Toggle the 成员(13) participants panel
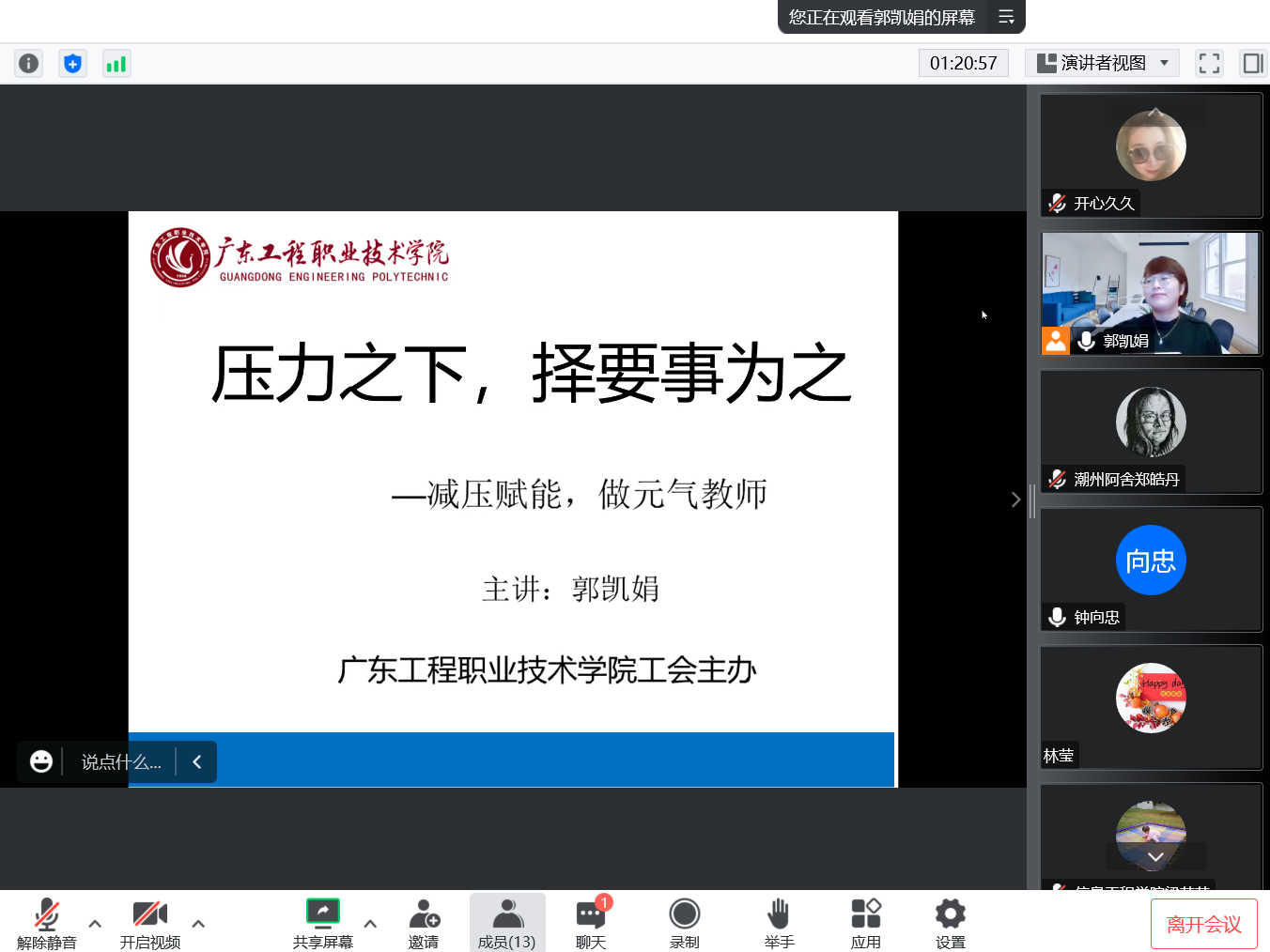Screen dimensions: 1270x952 coord(507,923)
